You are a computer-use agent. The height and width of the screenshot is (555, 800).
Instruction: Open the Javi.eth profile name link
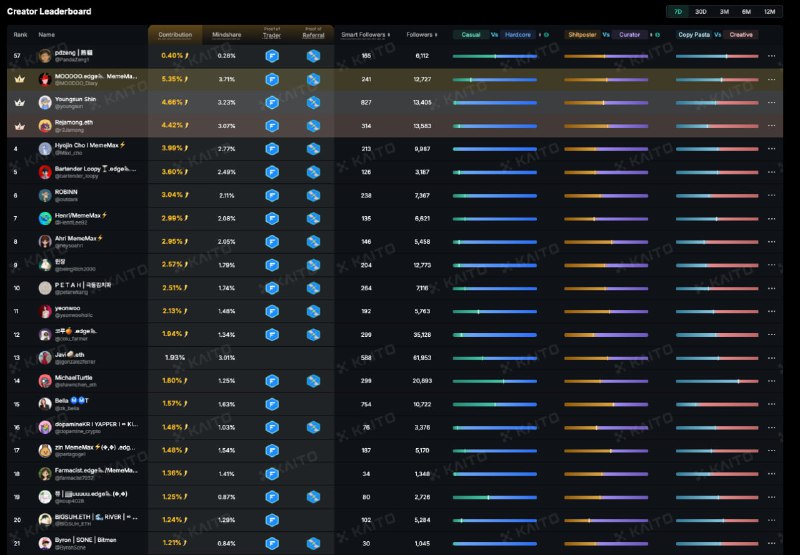pos(70,353)
